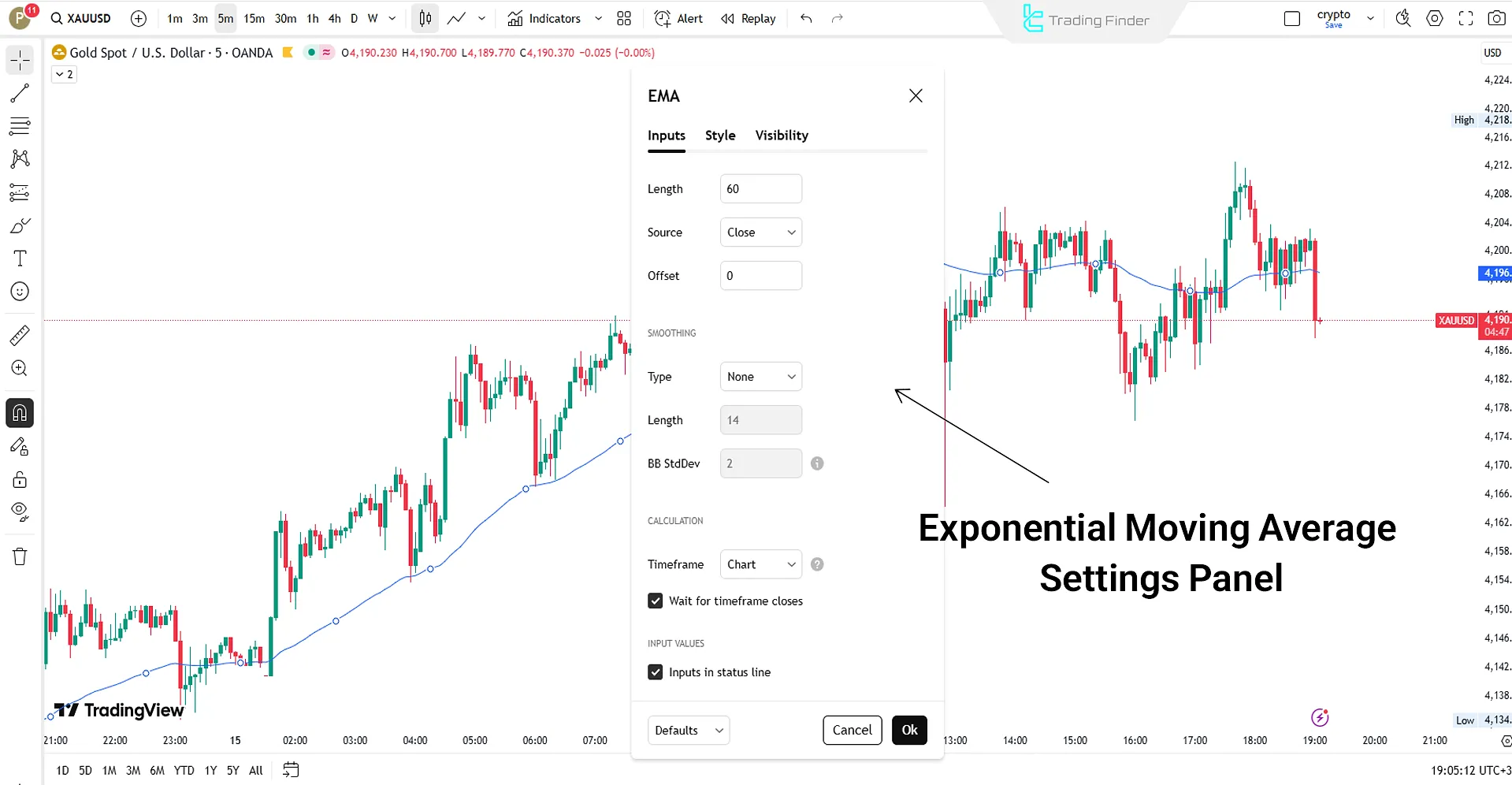Remove all drawings with the trash icon
Image resolution: width=1512 pixels, height=785 pixels.
19,556
